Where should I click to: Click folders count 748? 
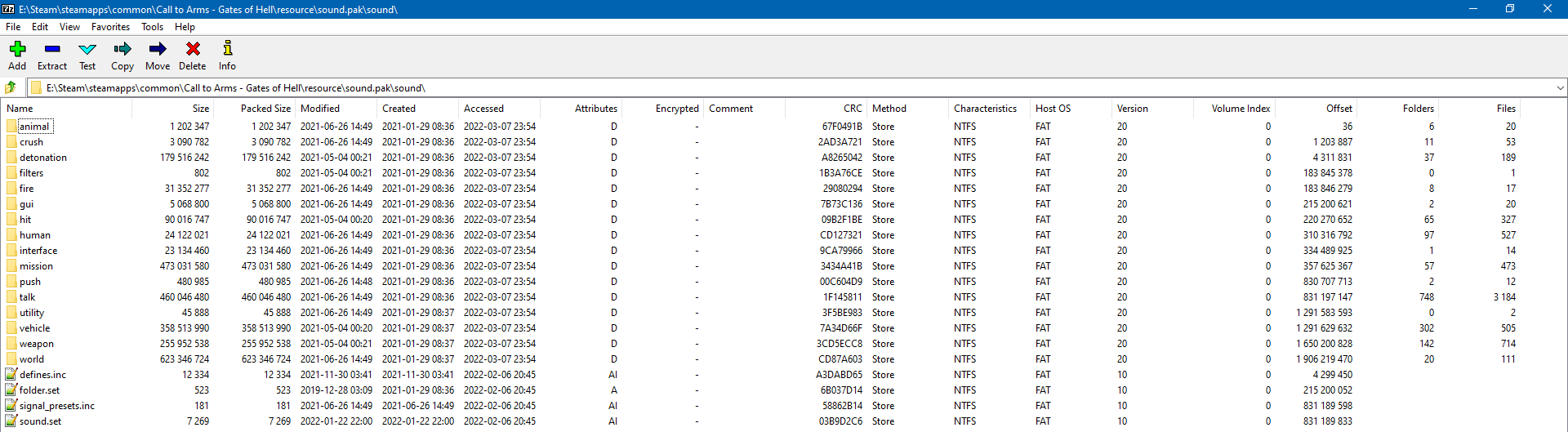(1427, 296)
